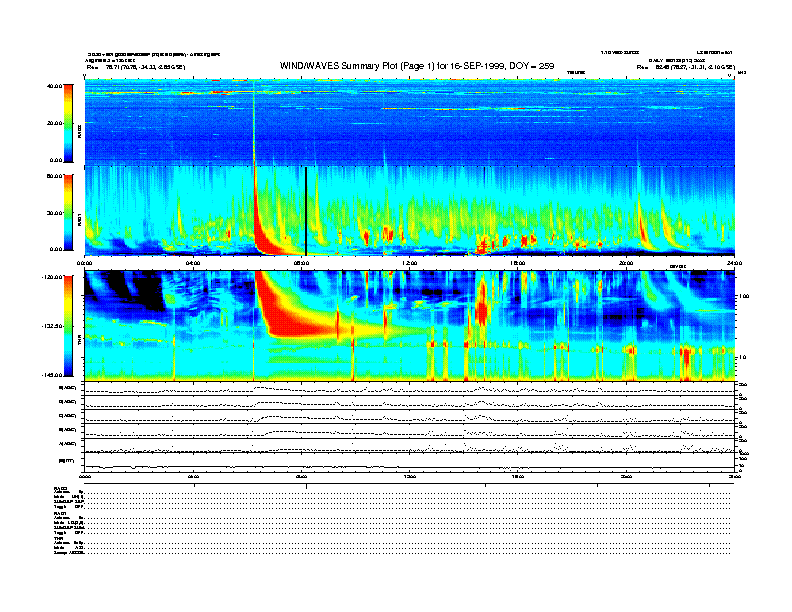Click the 24:00 tick under RAD1 spectrogram
The width and height of the screenshot is (792, 612).
click(x=734, y=263)
